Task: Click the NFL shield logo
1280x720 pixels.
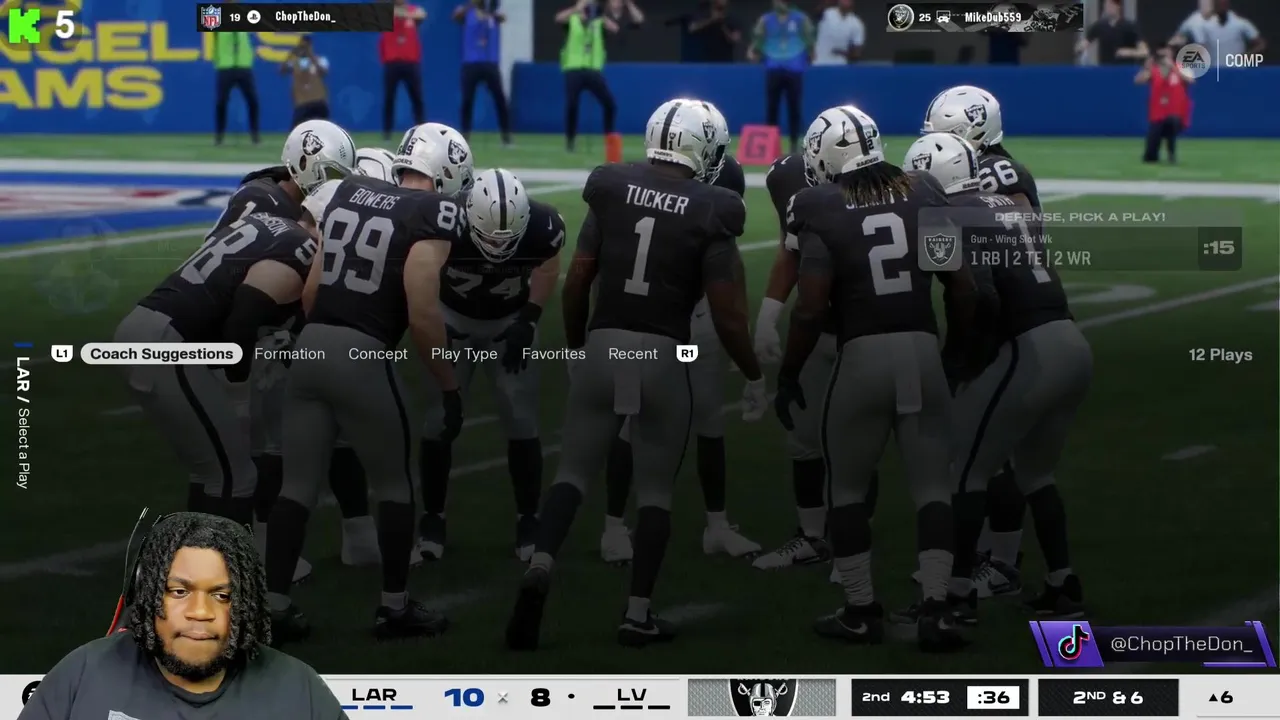Action: [210, 17]
